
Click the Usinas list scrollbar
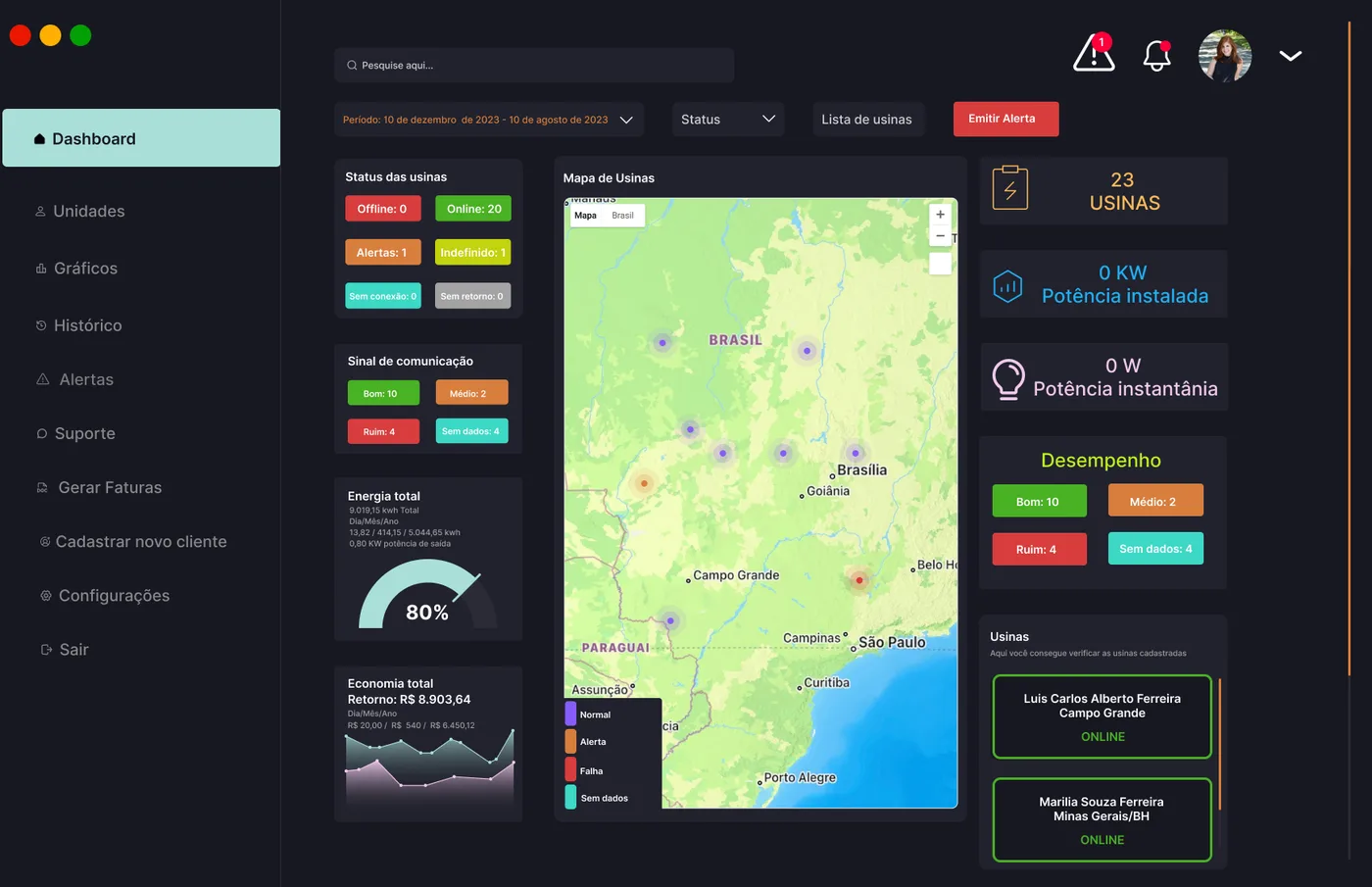point(1219,744)
